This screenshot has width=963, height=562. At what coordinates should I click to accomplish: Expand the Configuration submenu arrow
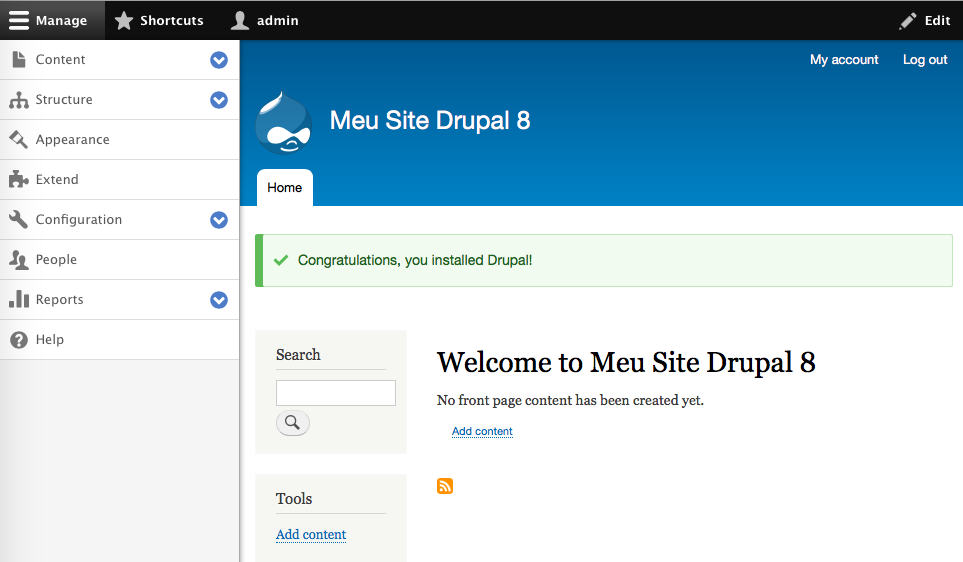click(219, 219)
